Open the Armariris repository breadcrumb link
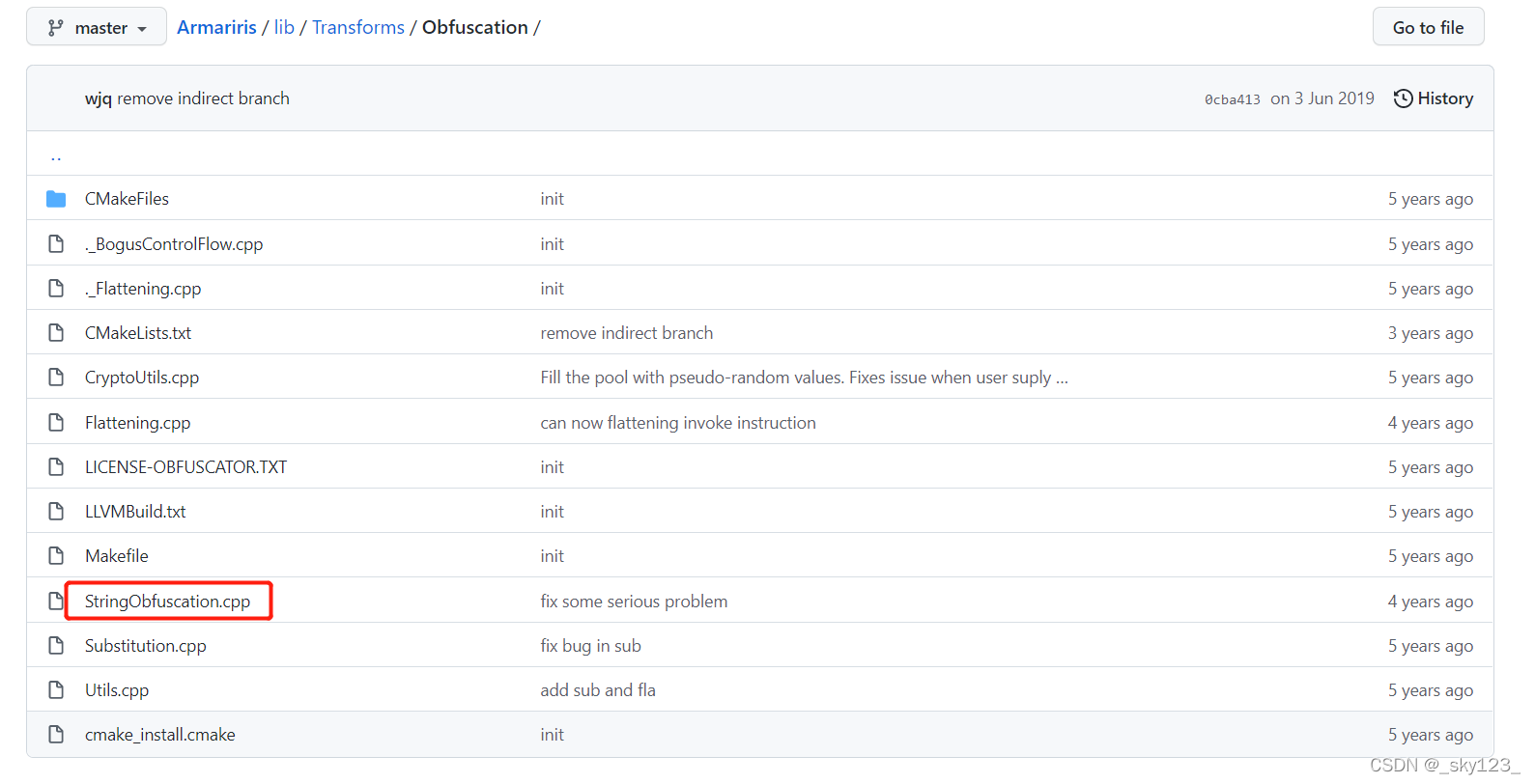This screenshot has height=784, width=1535. point(216,28)
